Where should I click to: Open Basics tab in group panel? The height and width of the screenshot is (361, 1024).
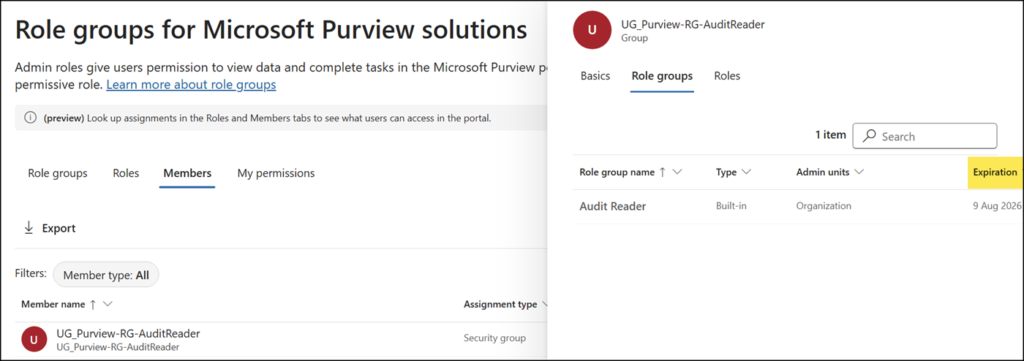[x=595, y=76]
